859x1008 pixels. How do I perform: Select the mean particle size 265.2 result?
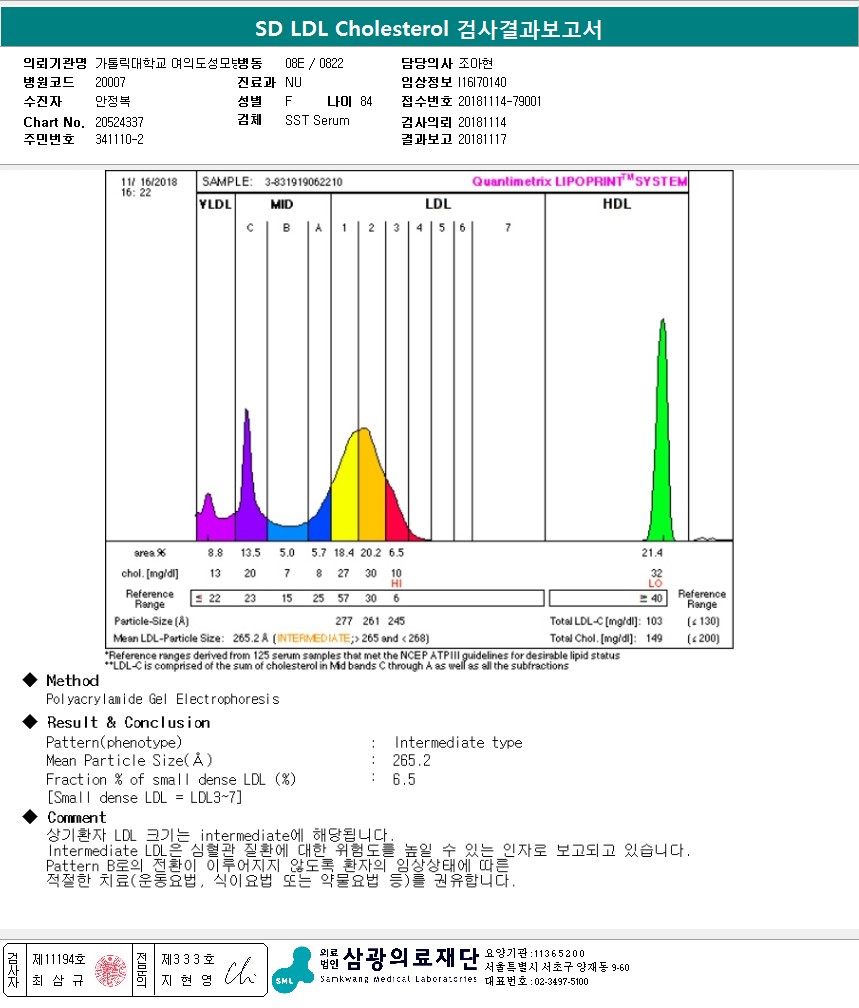tap(411, 760)
